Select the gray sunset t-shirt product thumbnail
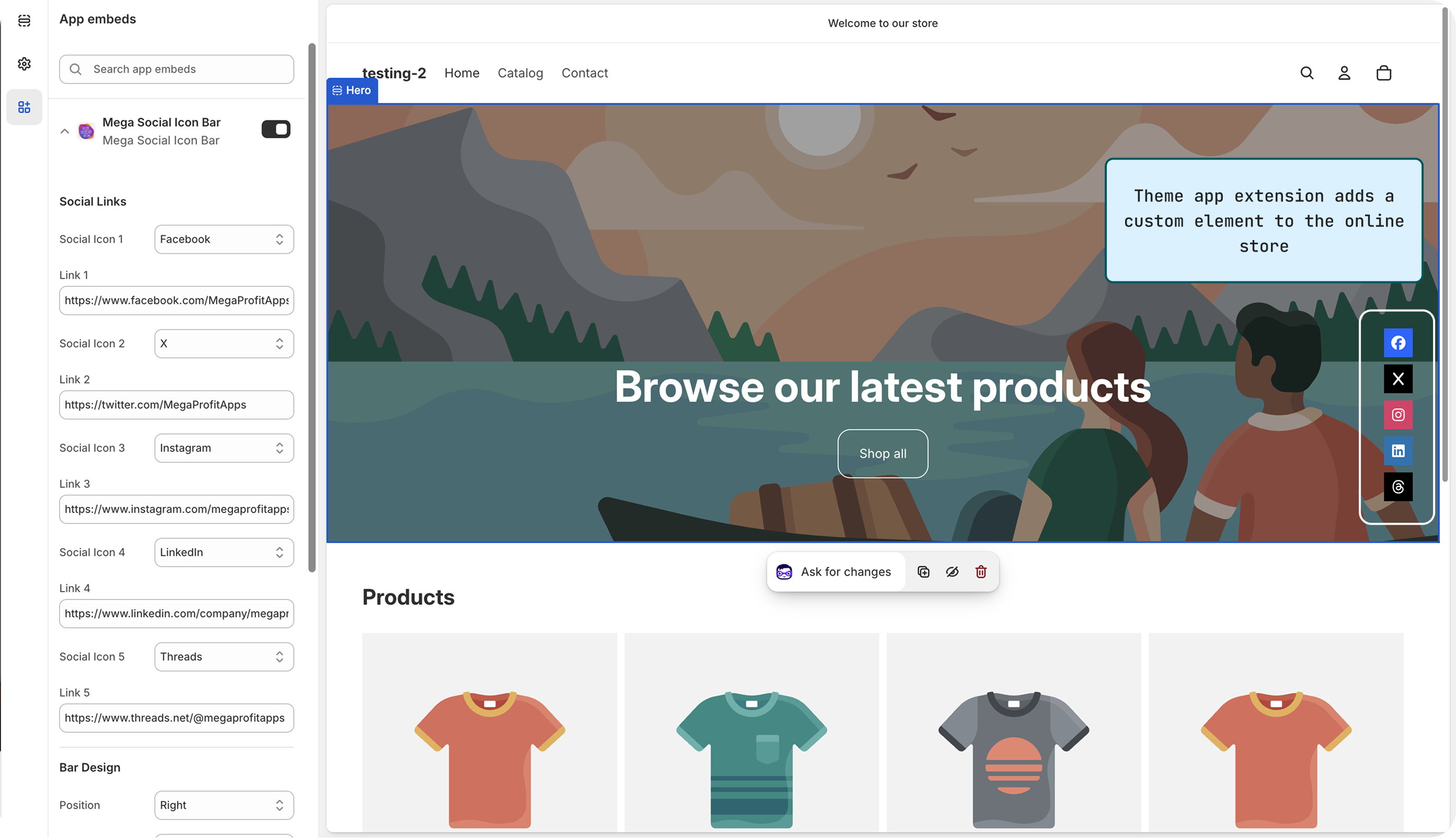Image resolution: width=1456 pixels, height=838 pixels. 1014,733
